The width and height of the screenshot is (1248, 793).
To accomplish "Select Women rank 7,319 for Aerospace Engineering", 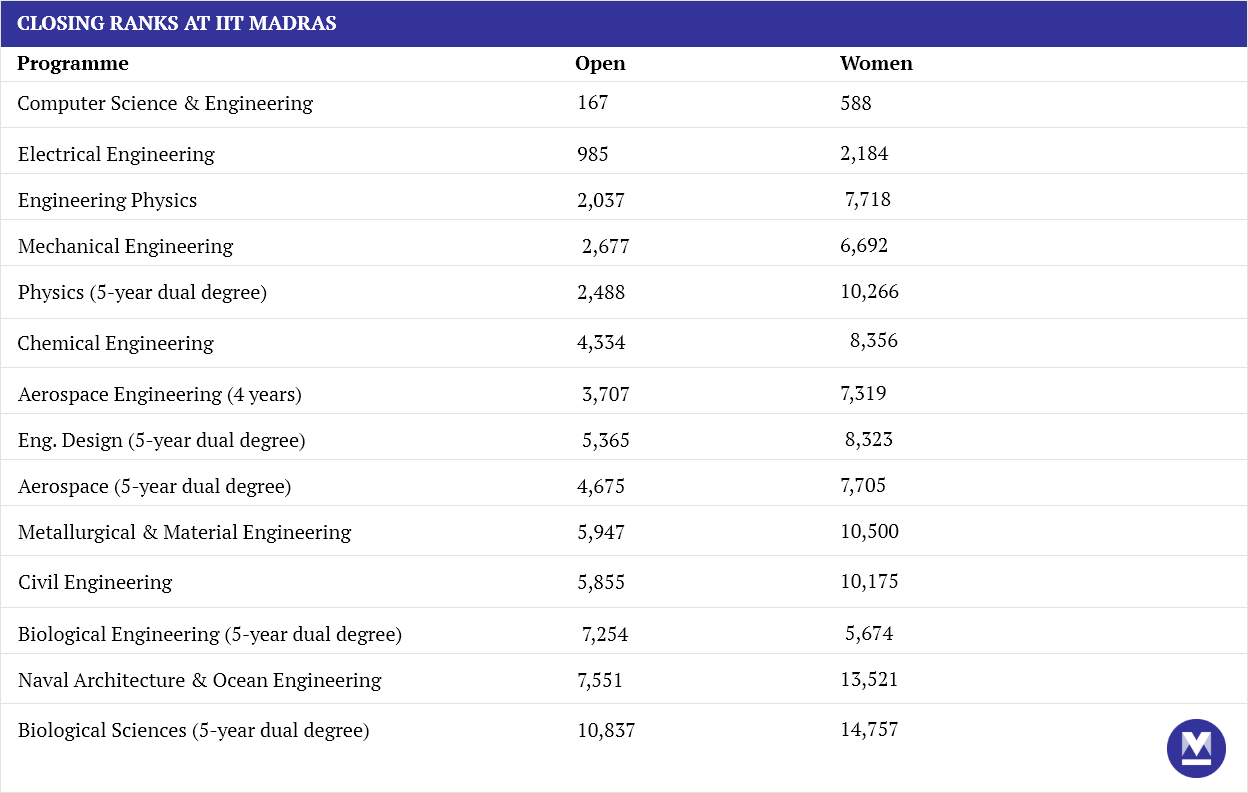I will 864,394.
